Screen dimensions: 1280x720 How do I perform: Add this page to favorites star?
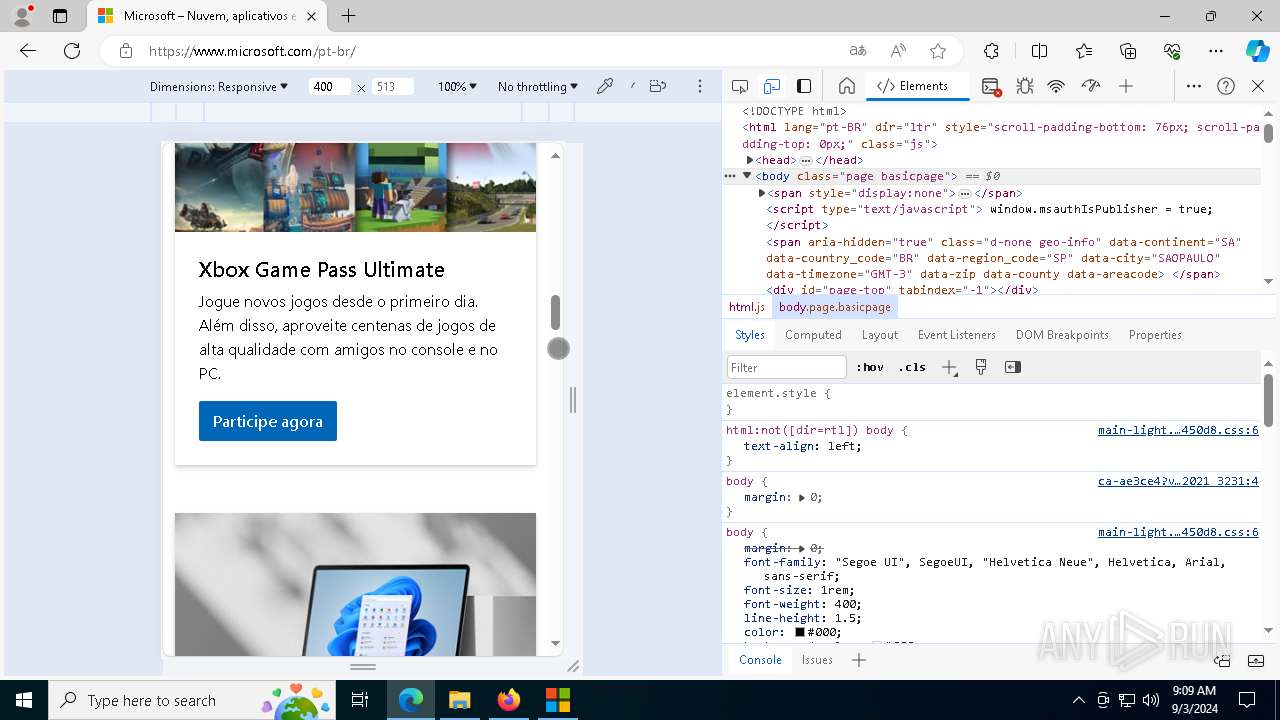[x=937, y=51]
